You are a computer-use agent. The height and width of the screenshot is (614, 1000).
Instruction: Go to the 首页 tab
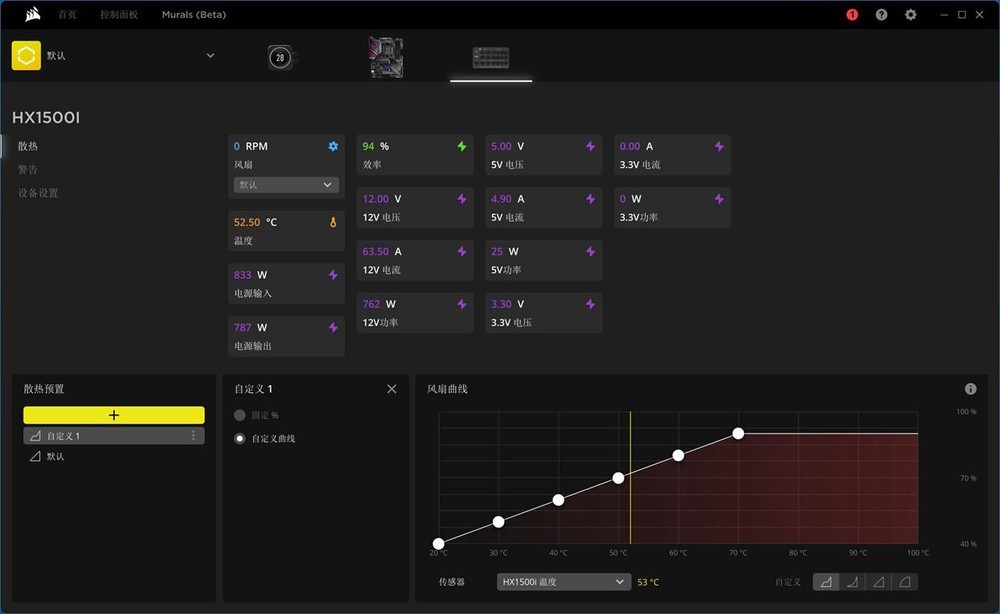[67, 15]
